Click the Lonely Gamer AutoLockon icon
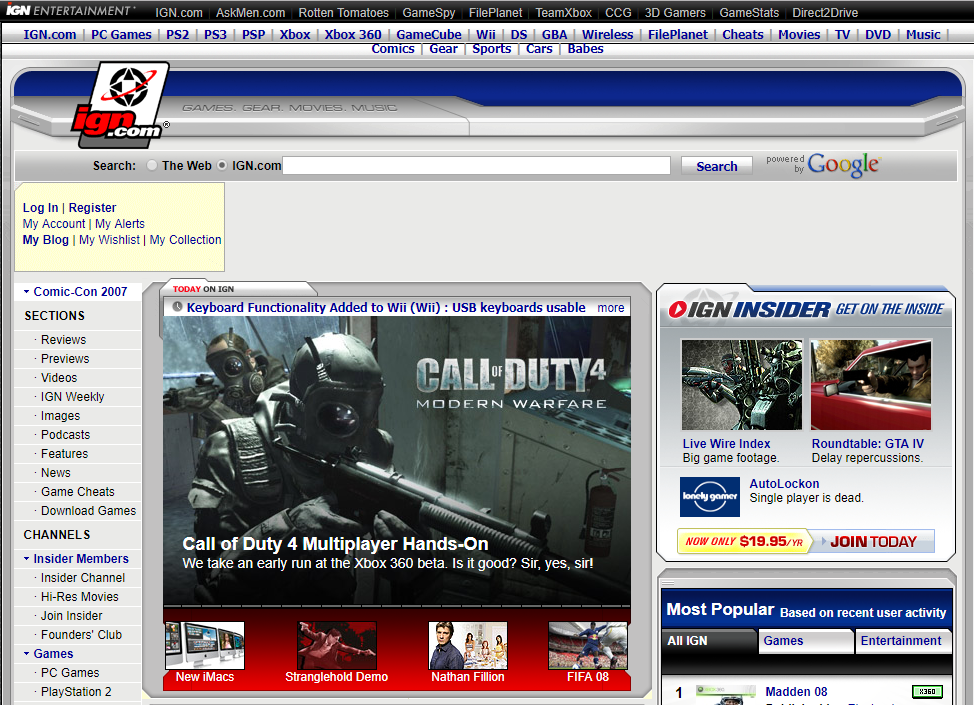974x705 pixels. pyautogui.click(x=709, y=496)
